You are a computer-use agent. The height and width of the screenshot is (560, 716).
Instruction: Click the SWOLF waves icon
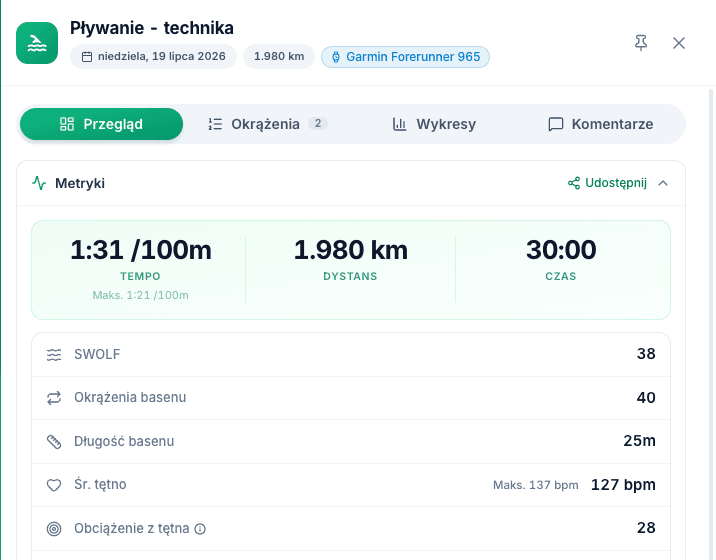(x=54, y=355)
